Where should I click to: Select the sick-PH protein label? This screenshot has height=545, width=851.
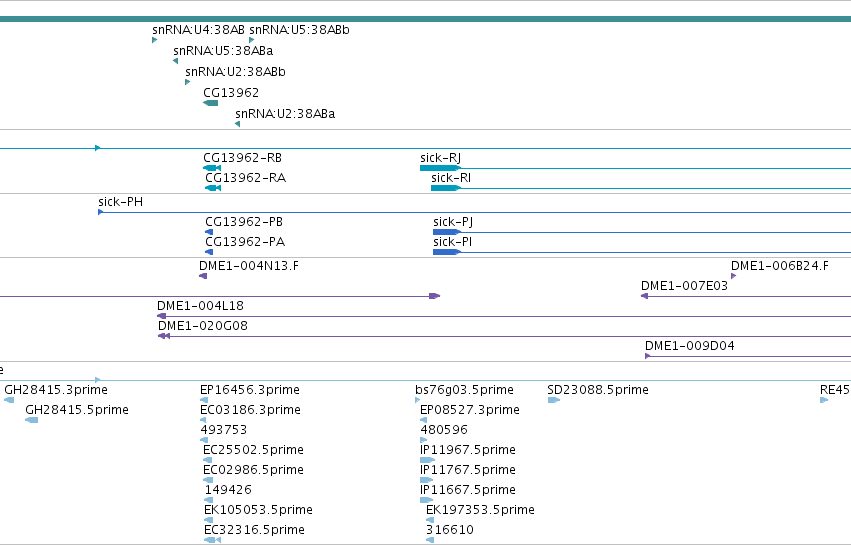[x=120, y=202]
